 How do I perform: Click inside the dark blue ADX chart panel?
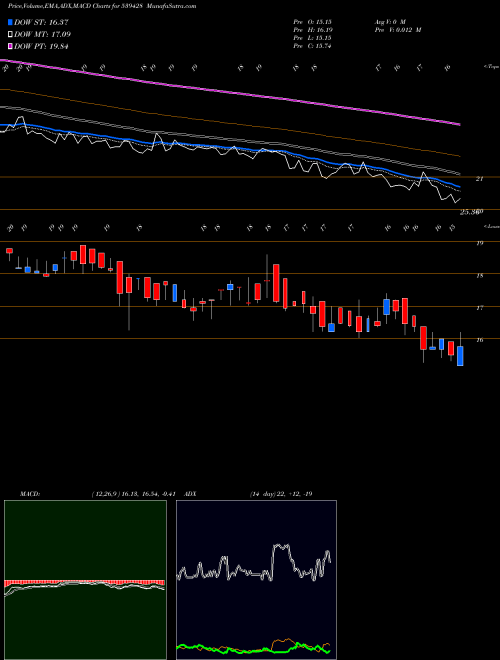click(x=256, y=580)
